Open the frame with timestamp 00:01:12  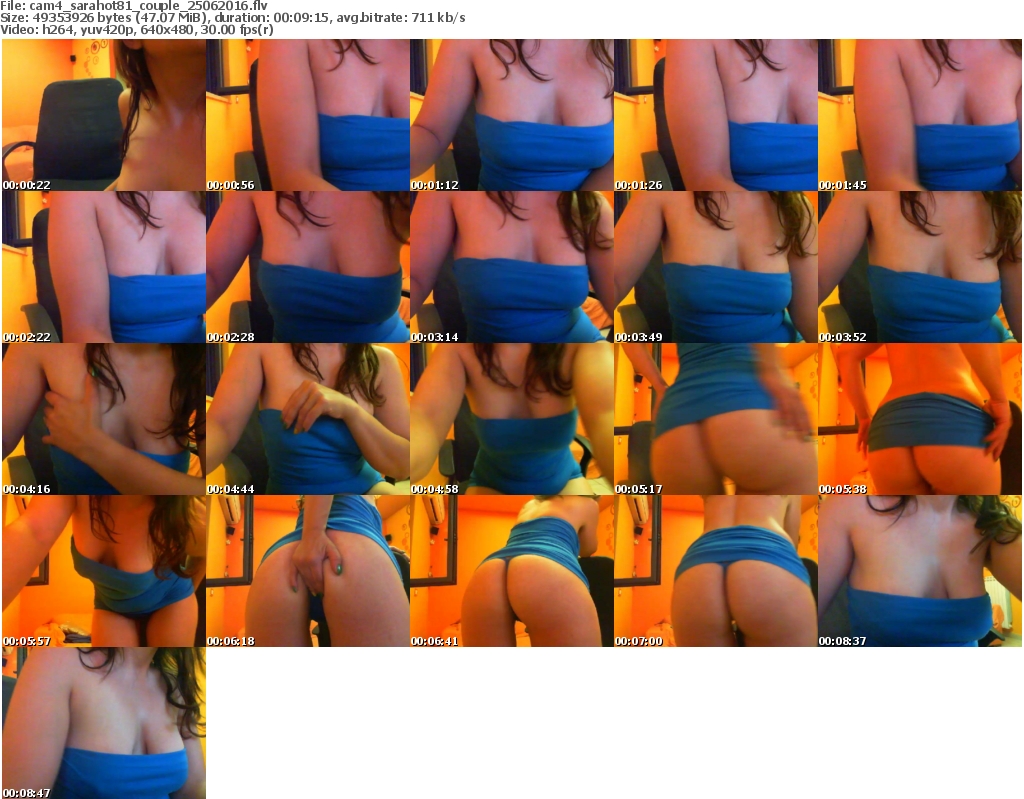(512, 115)
